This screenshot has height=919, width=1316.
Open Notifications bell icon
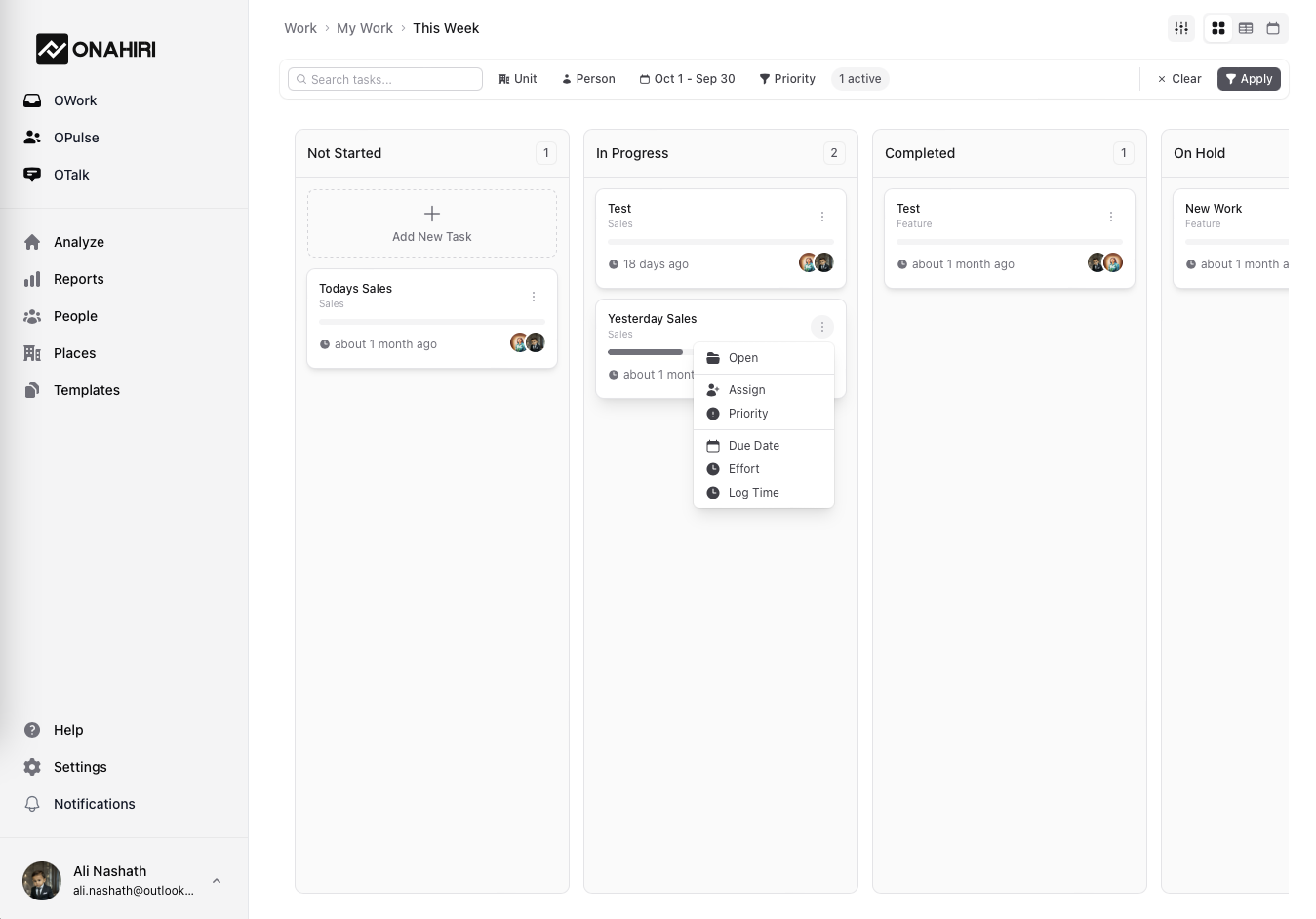[32, 804]
